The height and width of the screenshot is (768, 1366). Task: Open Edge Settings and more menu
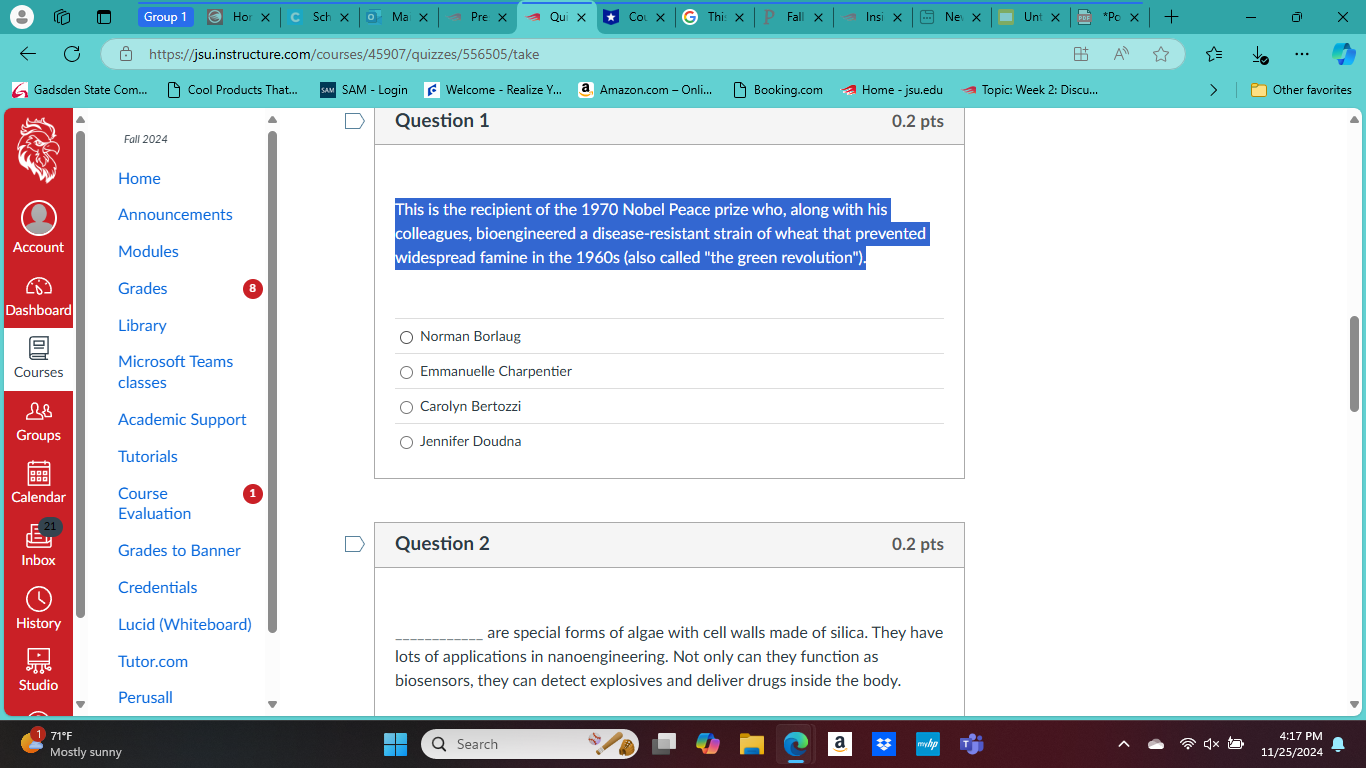[x=1301, y=54]
